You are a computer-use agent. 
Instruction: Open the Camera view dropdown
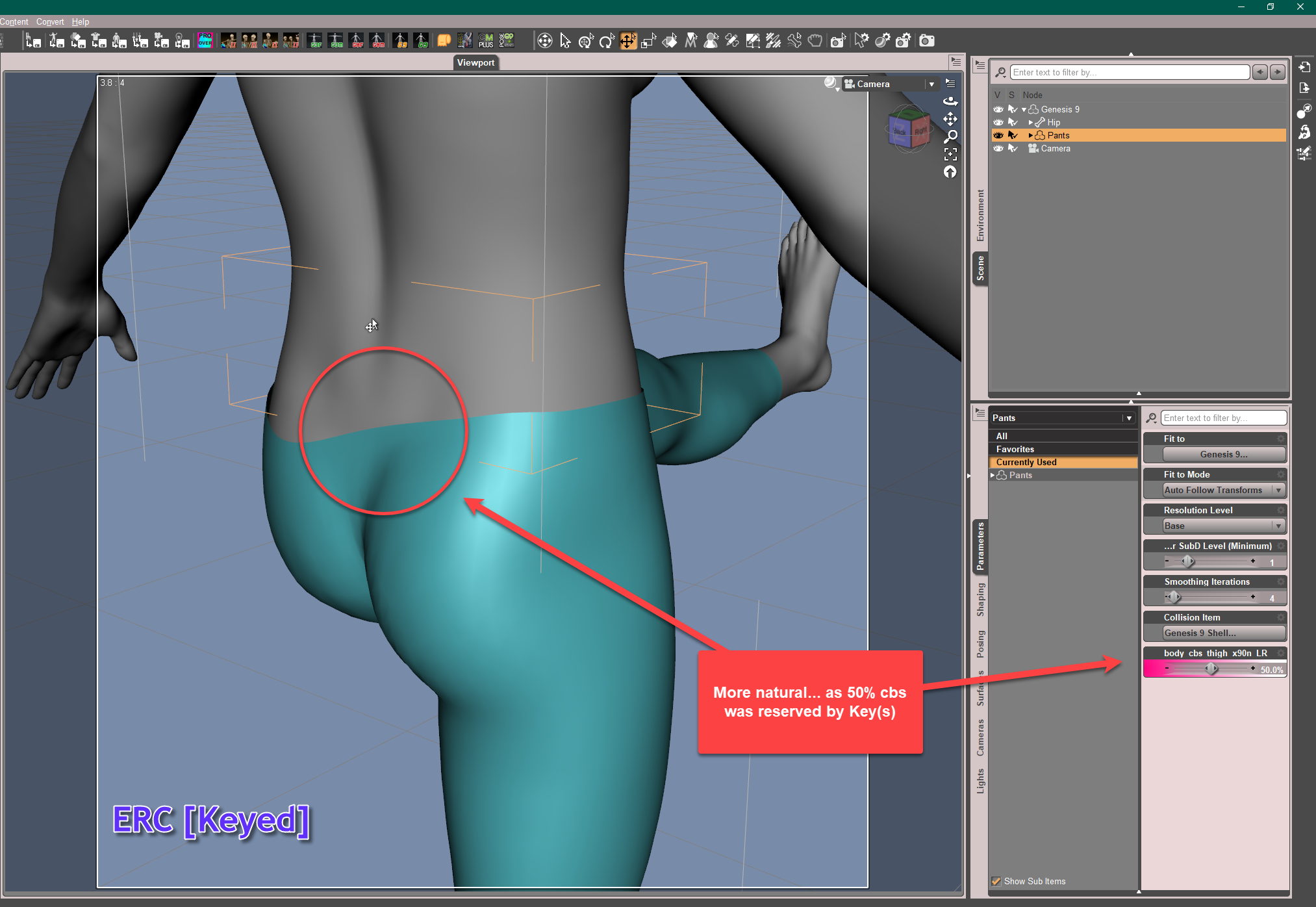point(931,84)
